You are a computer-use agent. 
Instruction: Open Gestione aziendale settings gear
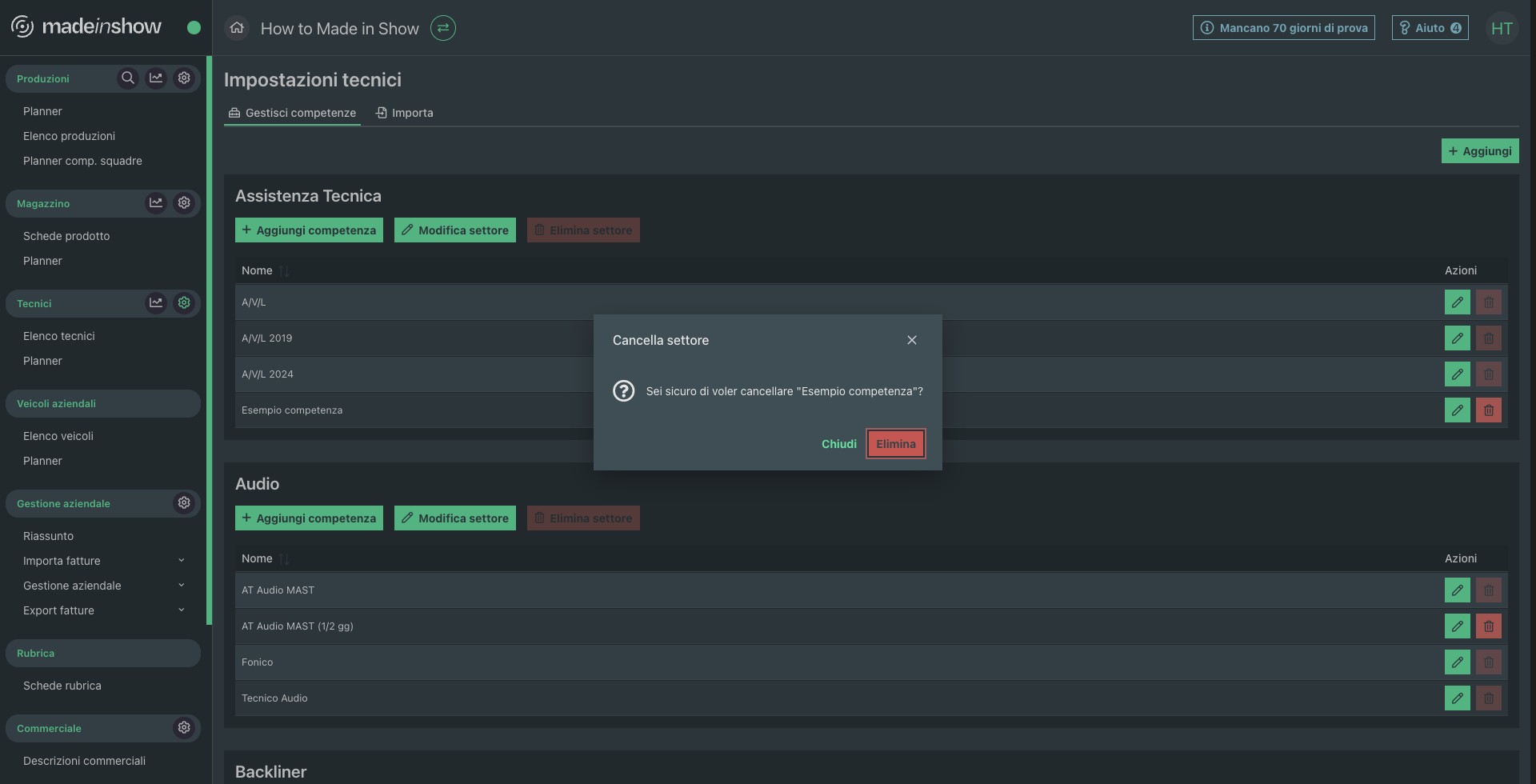[184, 503]
